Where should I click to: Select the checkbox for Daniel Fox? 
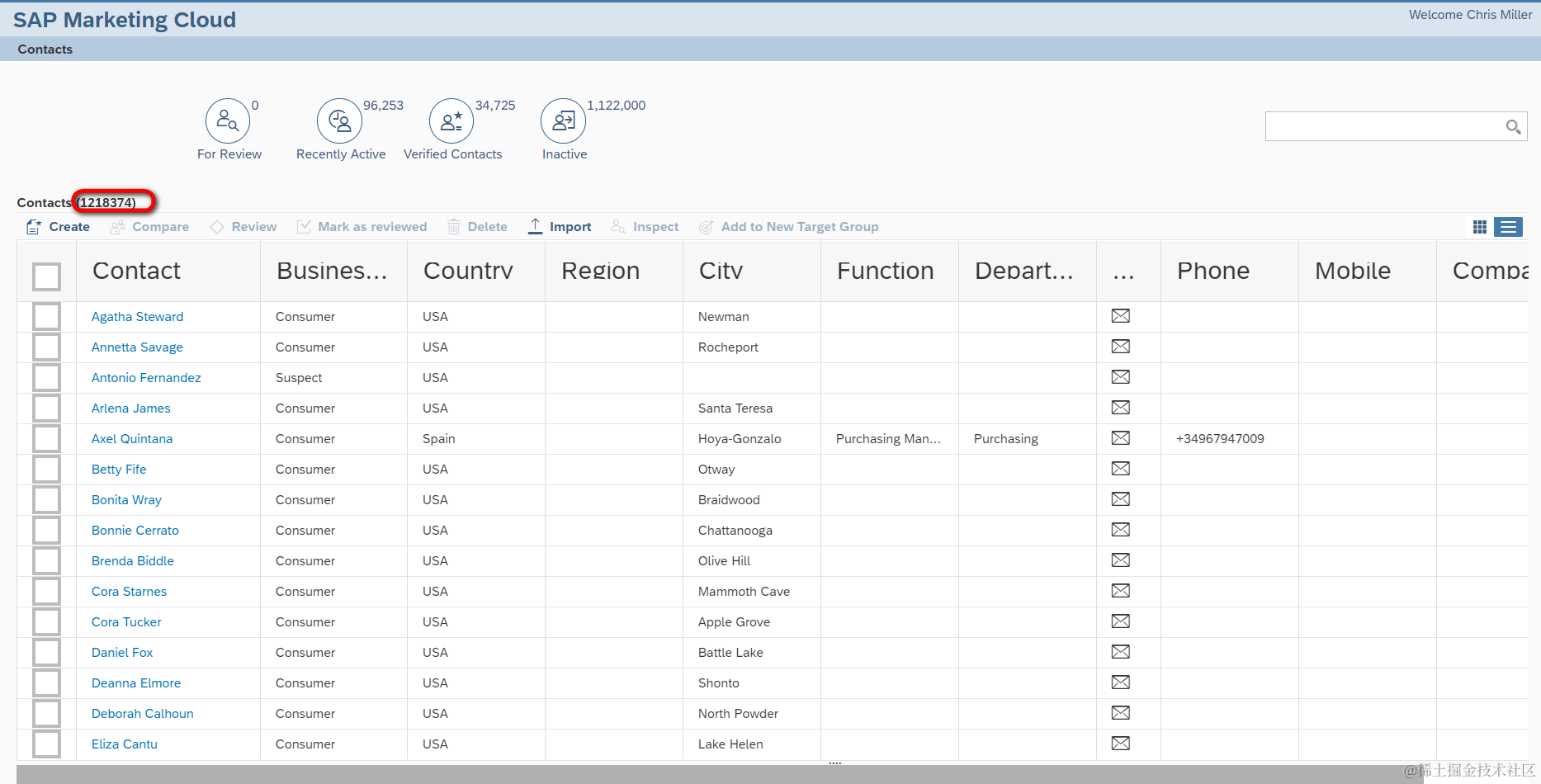tap(46, 653)
